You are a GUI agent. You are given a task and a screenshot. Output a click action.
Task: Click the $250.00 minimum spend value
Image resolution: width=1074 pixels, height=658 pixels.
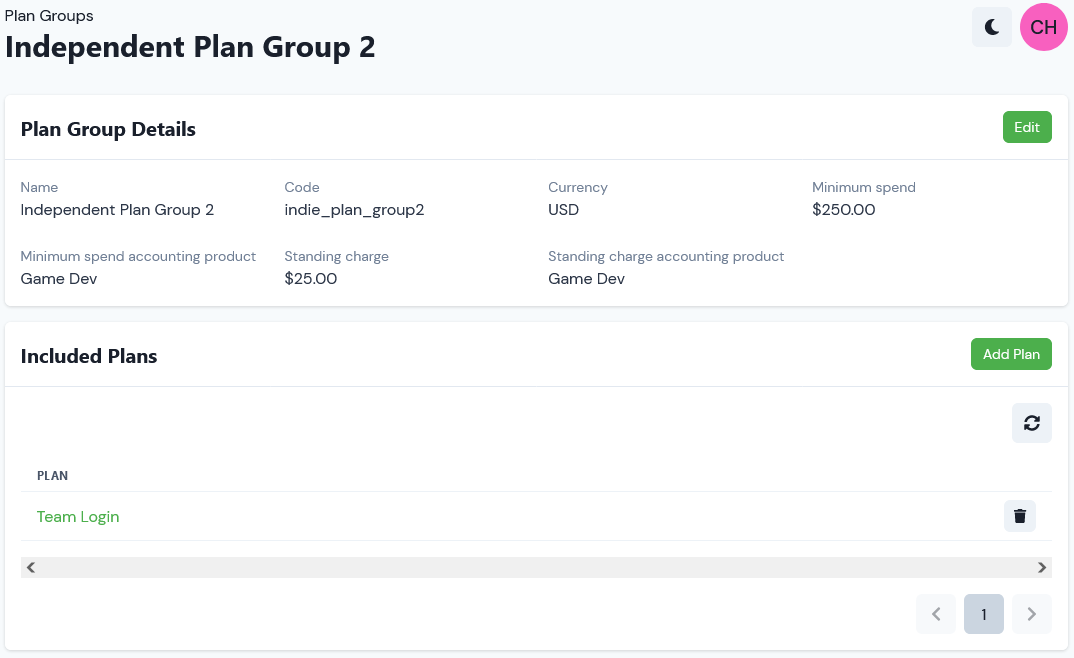click(843, 210)
